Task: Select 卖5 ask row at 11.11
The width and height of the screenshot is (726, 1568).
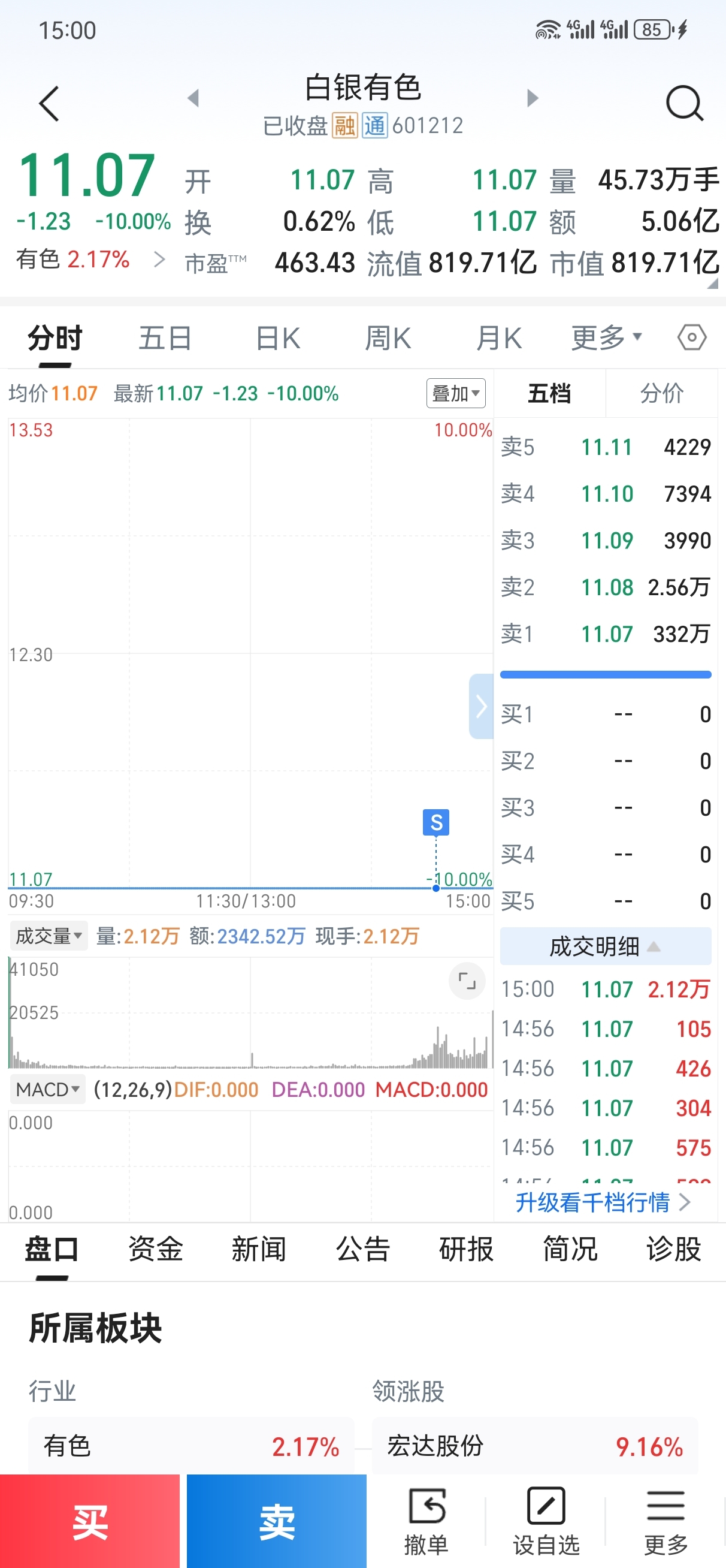Action: coord(606,447)
